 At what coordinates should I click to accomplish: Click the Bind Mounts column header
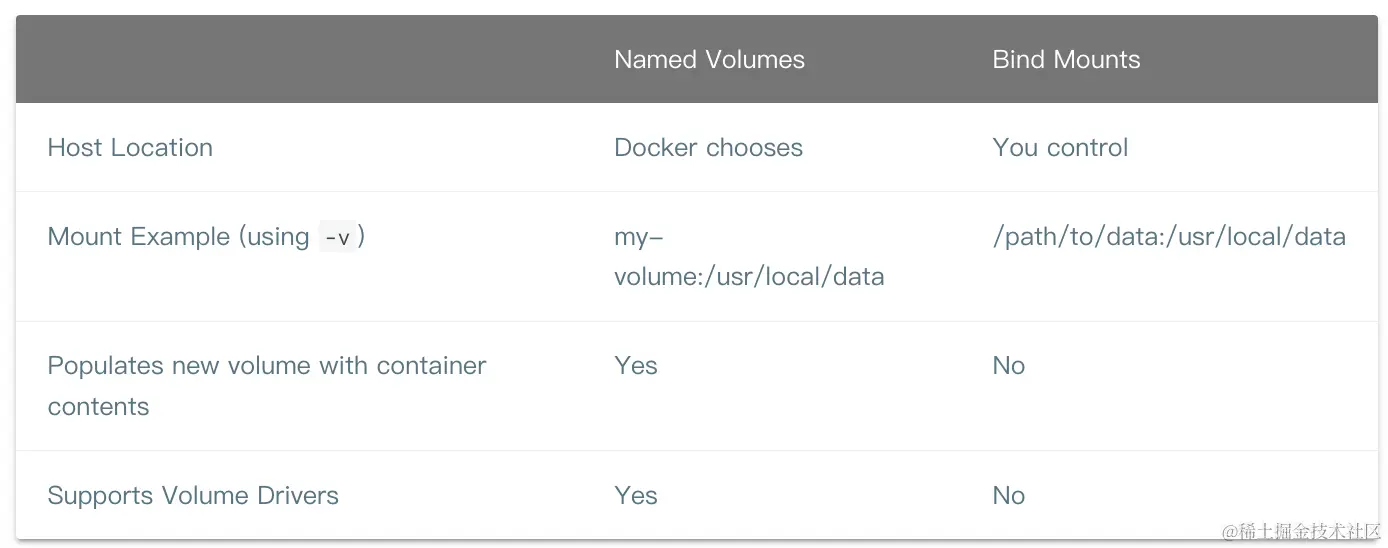(1066, 60)
